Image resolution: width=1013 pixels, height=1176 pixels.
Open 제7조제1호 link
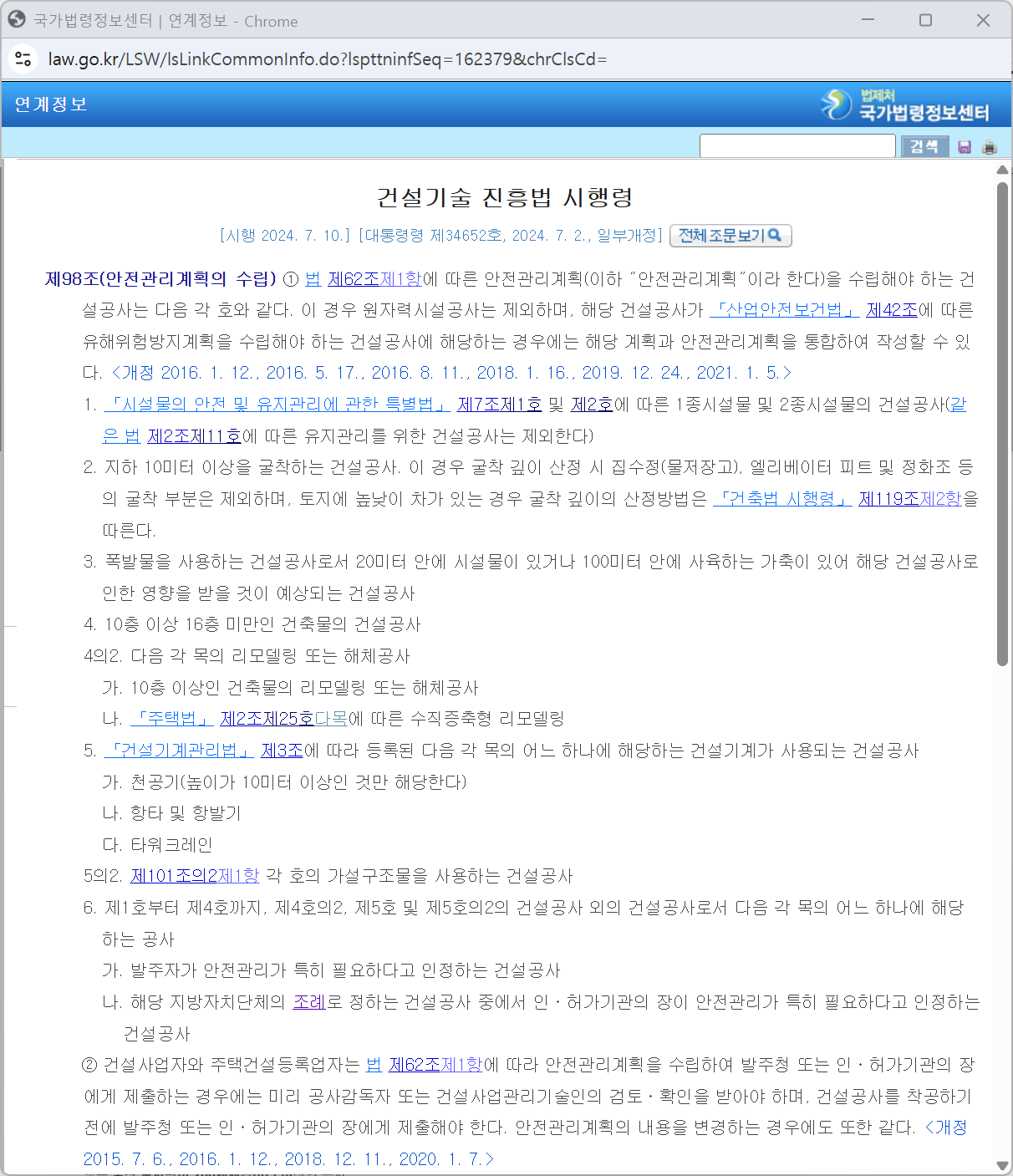click(500, 405)
